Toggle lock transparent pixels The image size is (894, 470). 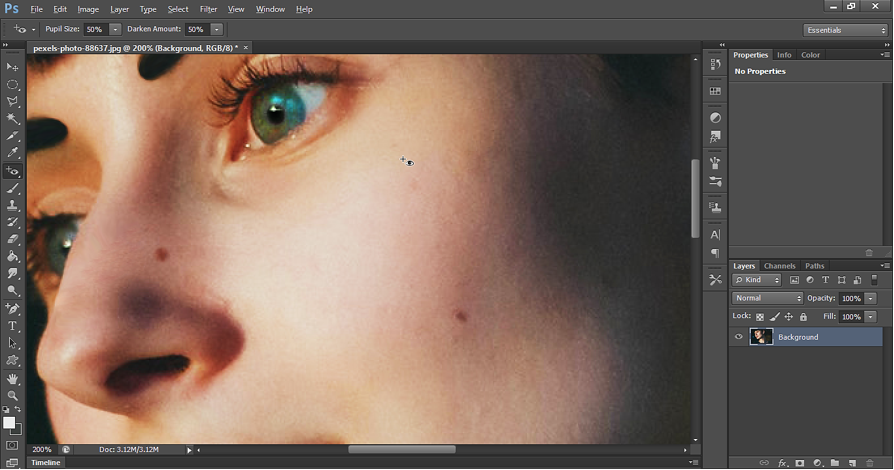click(x=760, y=317)
